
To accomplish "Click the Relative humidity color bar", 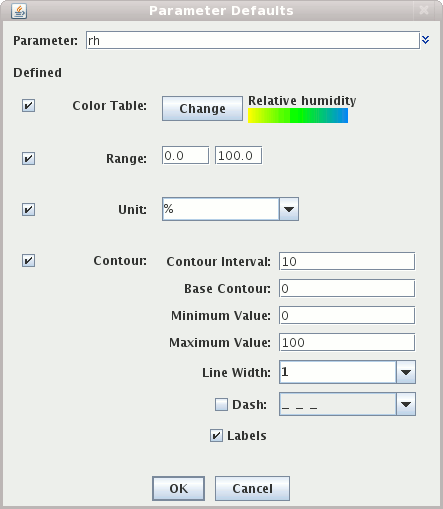I will (x=298, y=115).
